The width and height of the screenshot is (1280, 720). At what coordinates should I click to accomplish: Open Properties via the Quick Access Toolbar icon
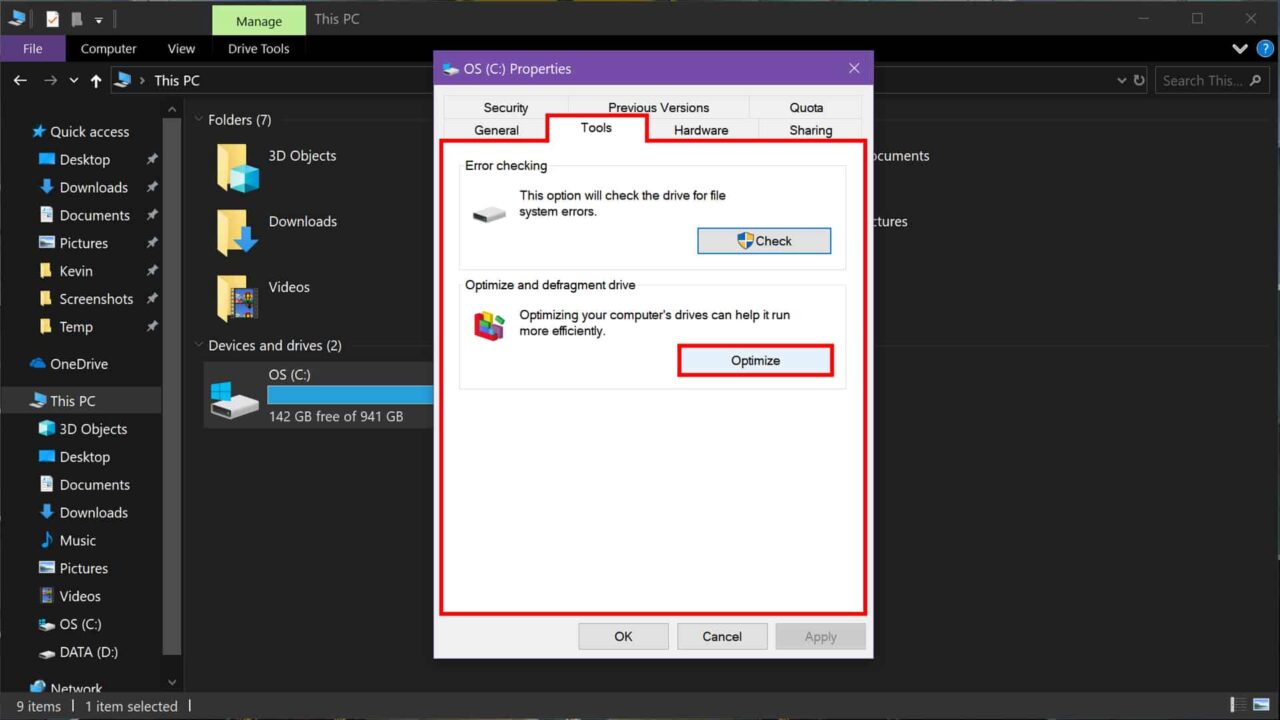52,18
